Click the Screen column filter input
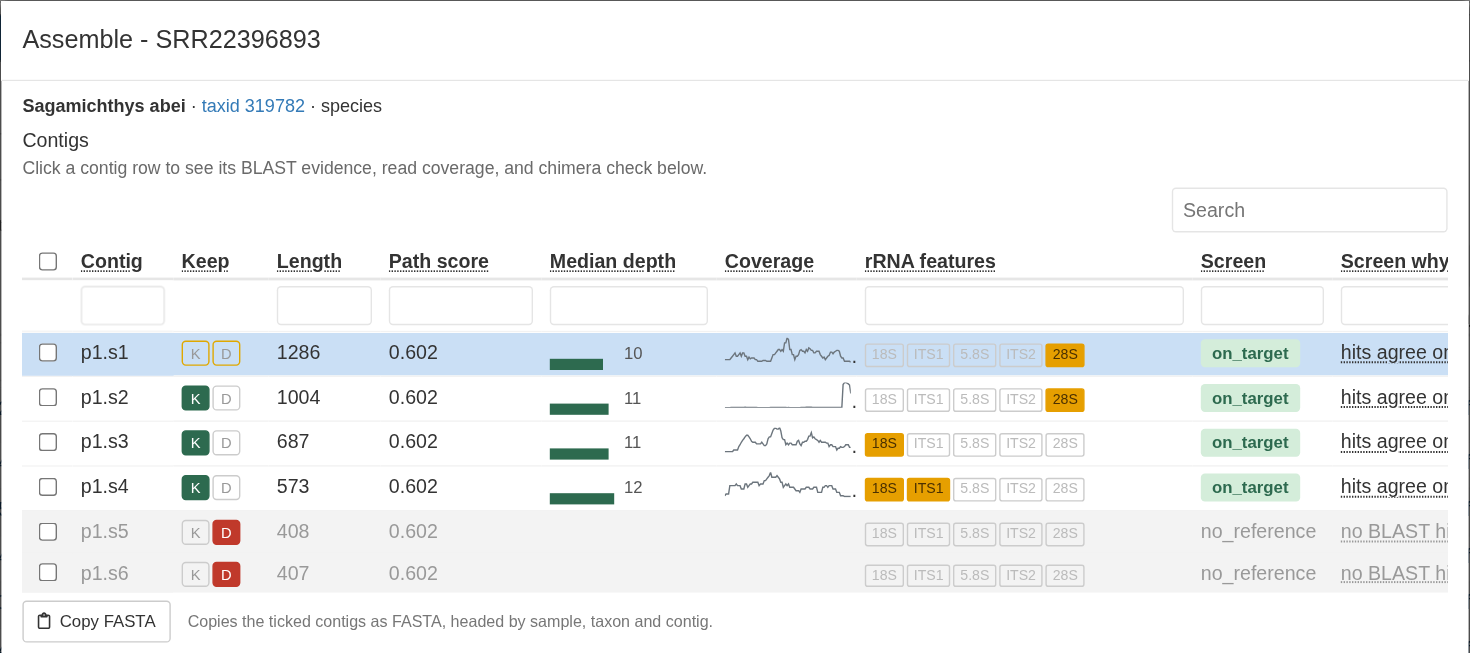 click(x=1262, y=306)
